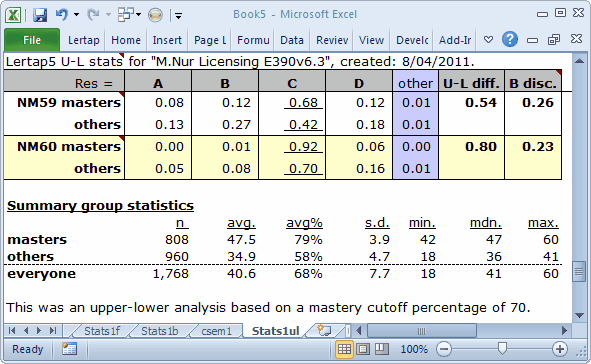Select the NM59 masters row label cell
The width and height of the screenshot is (591, 364).
[64, 102]
